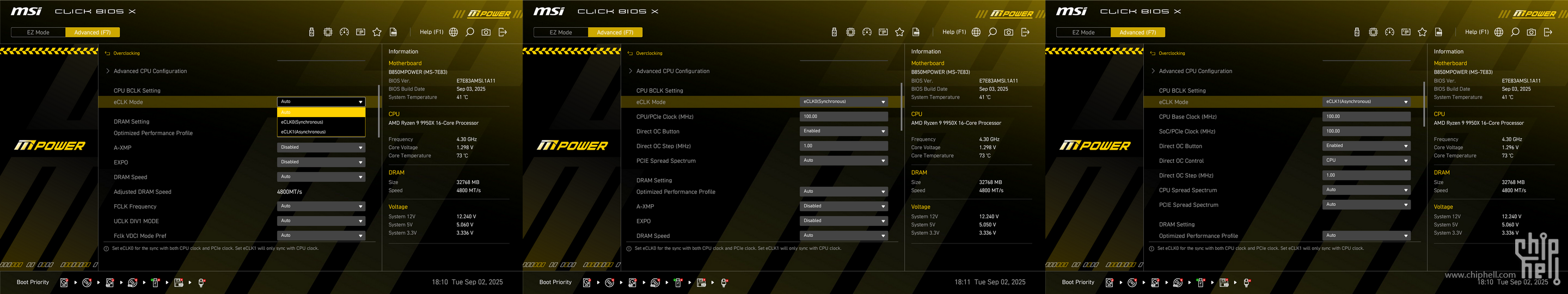Select network boot icon in left screen's Boot Priority
Image resolution: width=1568 pixels, height=294 pixels.
pos(201,283)
